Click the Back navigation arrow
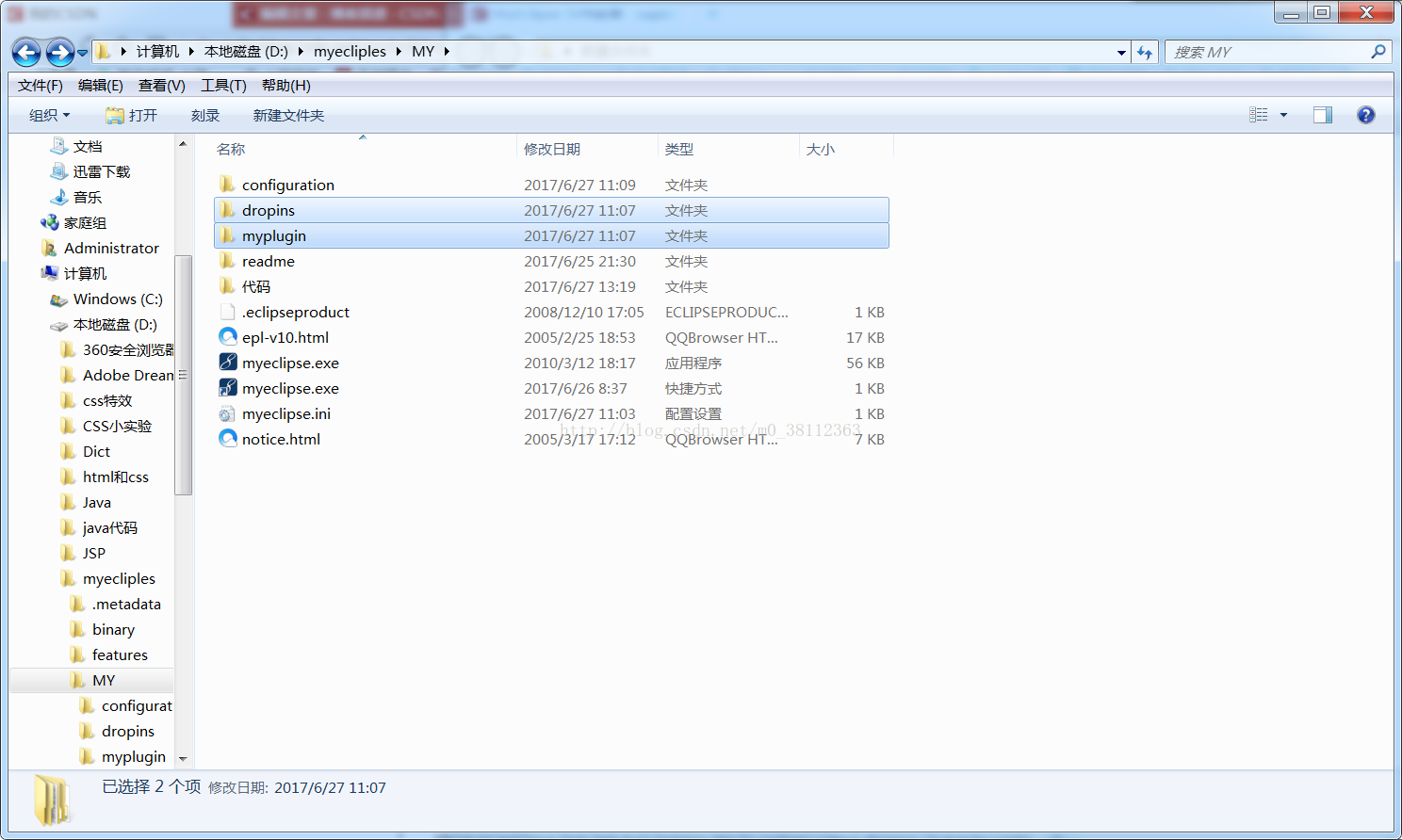This screenshot has width=1402, height=840. [26, 53]
